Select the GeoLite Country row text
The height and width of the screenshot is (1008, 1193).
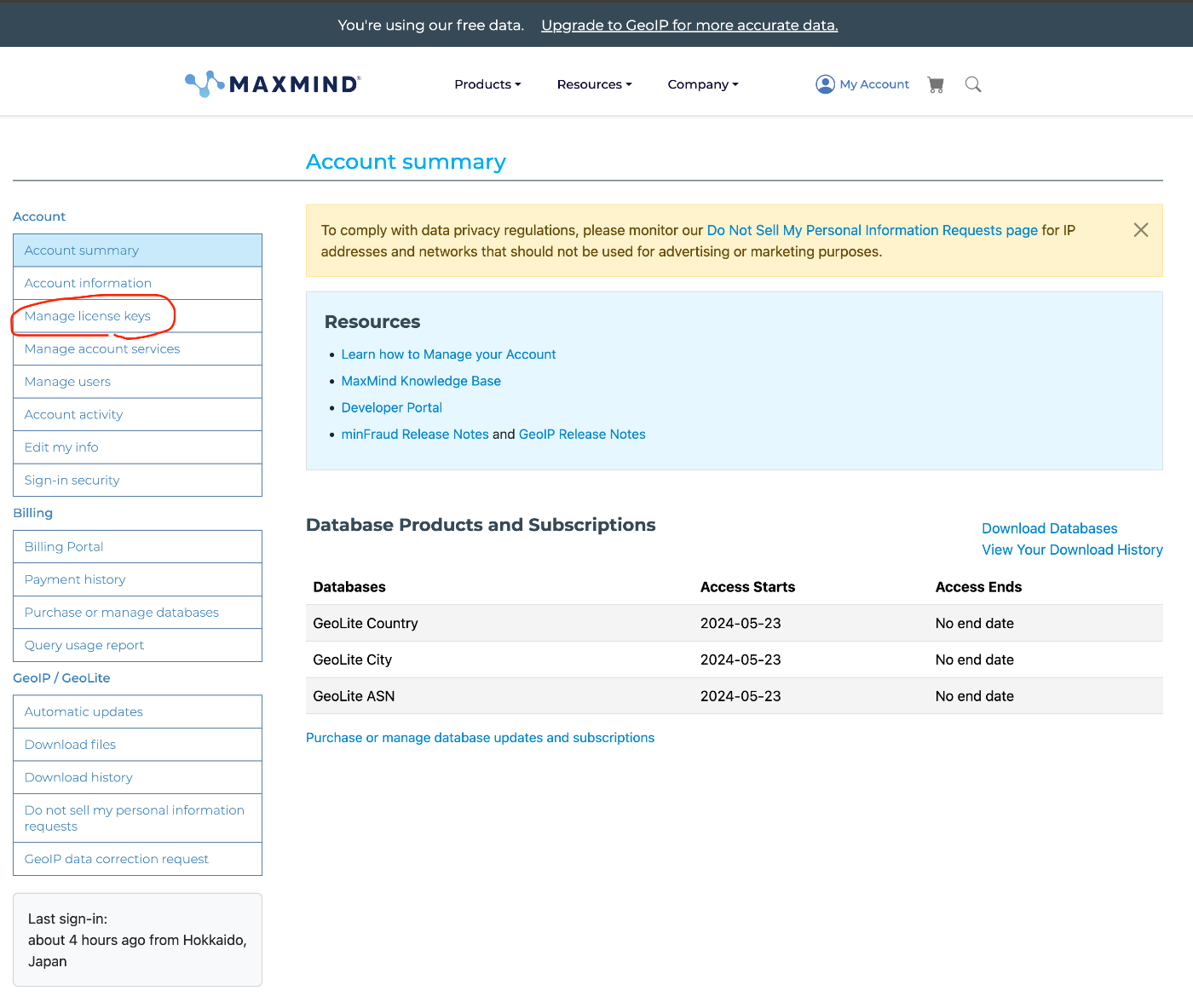[x=366, y=624]
